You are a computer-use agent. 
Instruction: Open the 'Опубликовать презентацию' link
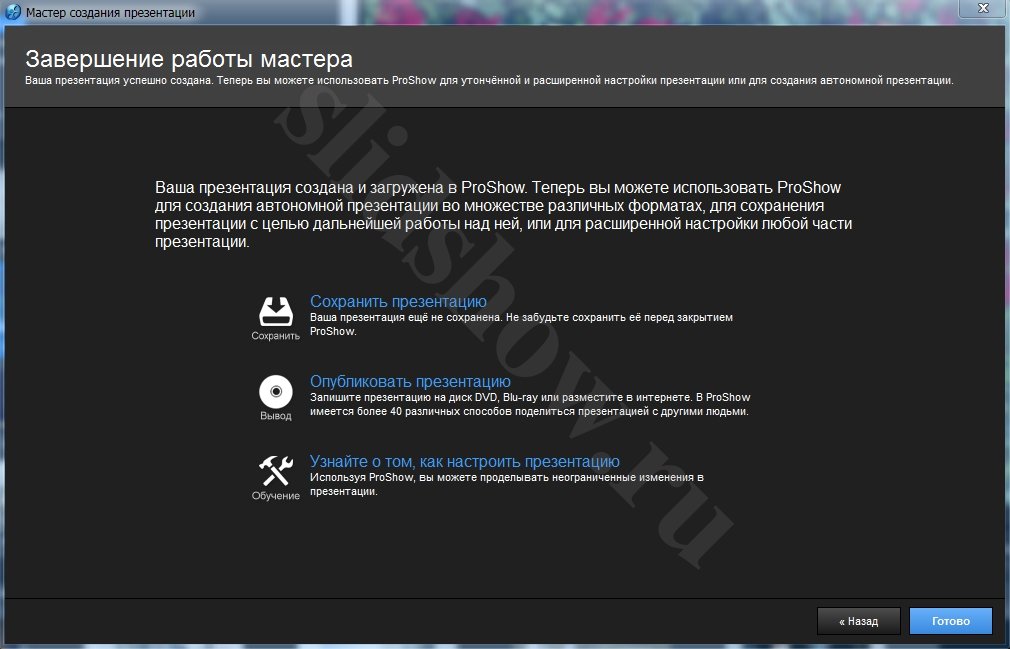(x=410, y=381)
